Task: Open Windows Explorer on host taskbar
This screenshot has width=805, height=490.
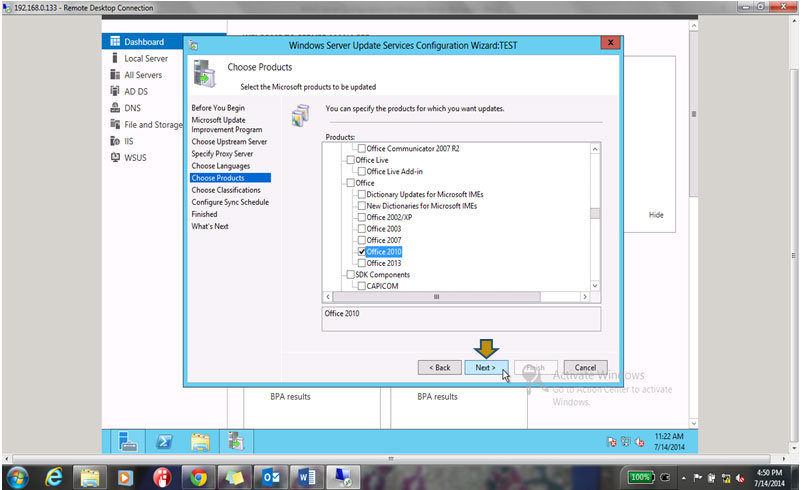Action: point(89,478)
